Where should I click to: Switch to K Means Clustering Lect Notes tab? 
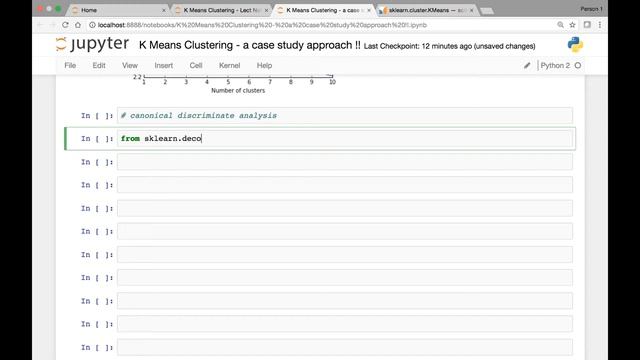pos(220,10)
